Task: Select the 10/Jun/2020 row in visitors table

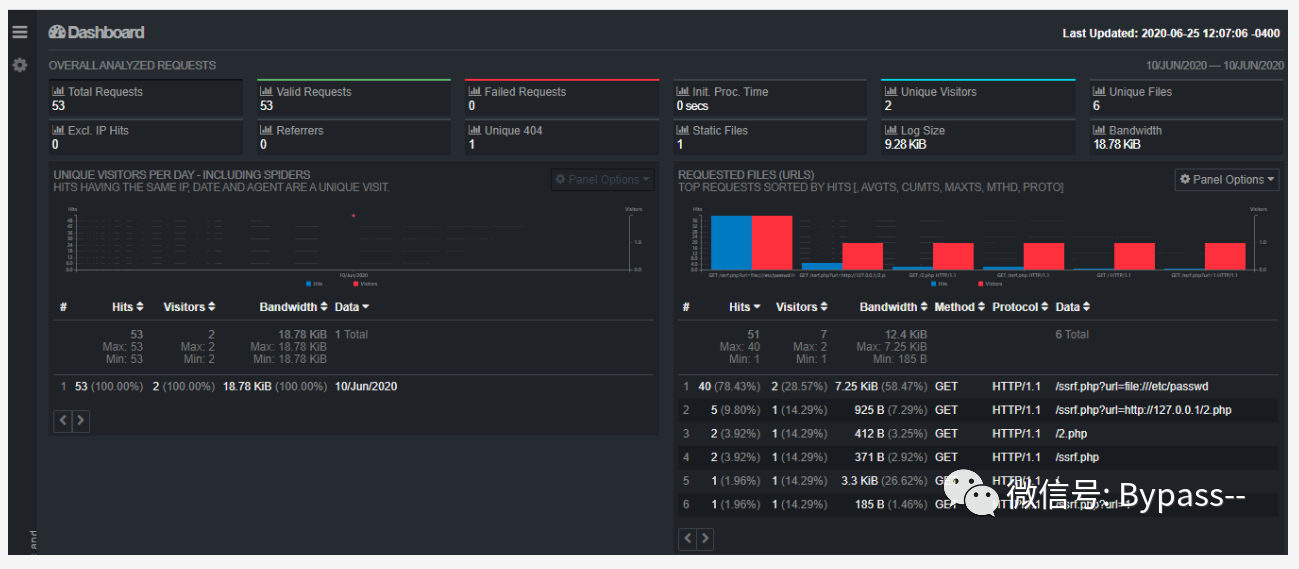Action: pos(366,386)
